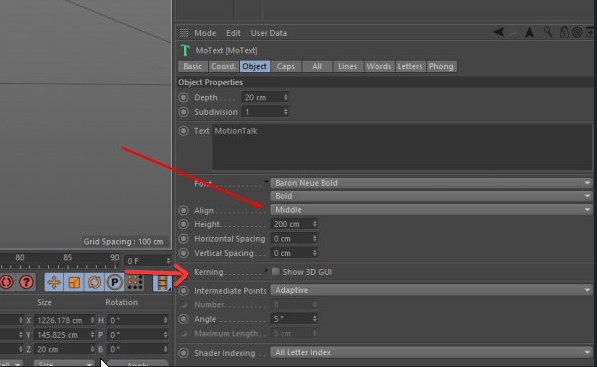The height and width of the screenshot is (367, 597).
Task: Click the X size 1226.178 cm field
Action: (x=64, y=320)
